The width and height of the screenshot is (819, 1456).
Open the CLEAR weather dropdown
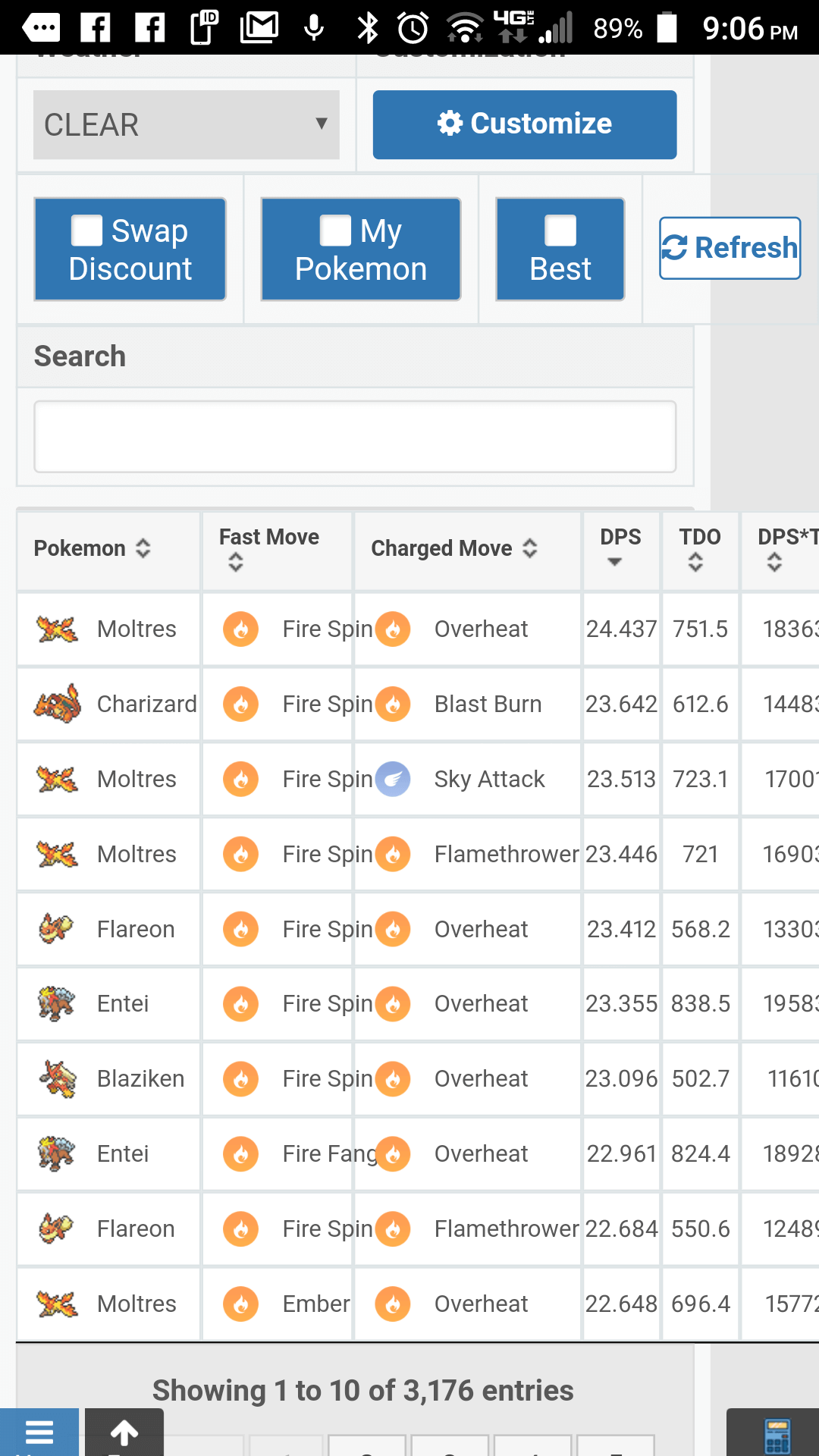[187, 125]
